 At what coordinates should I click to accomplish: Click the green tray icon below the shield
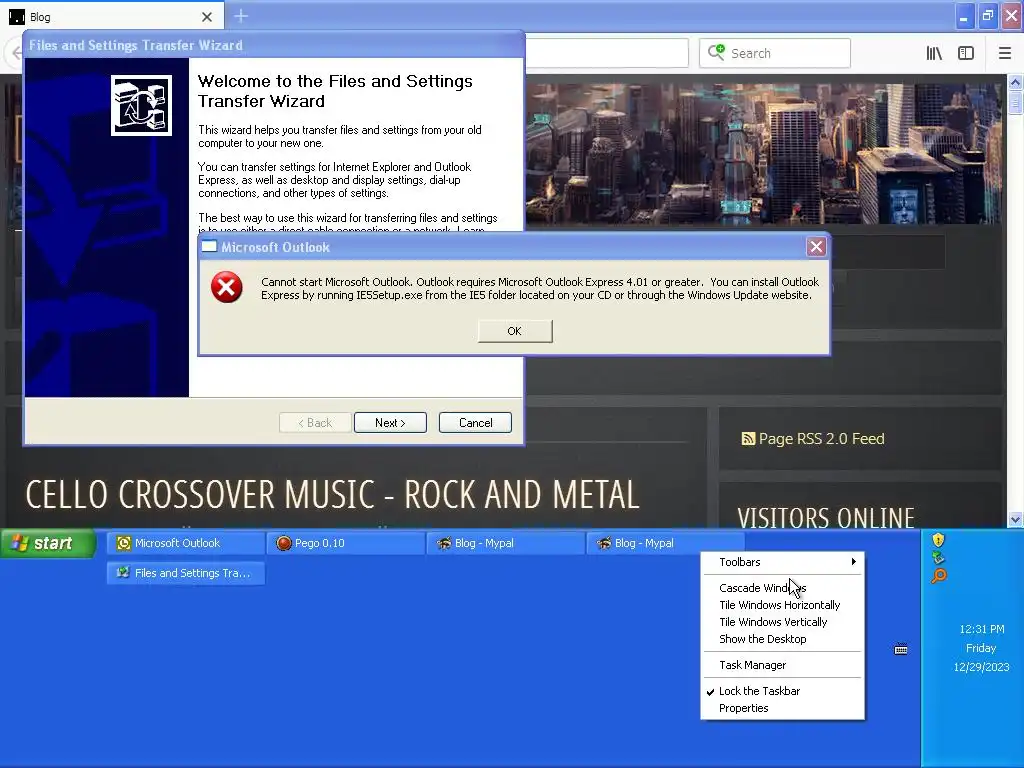click(x=938, y=557)
